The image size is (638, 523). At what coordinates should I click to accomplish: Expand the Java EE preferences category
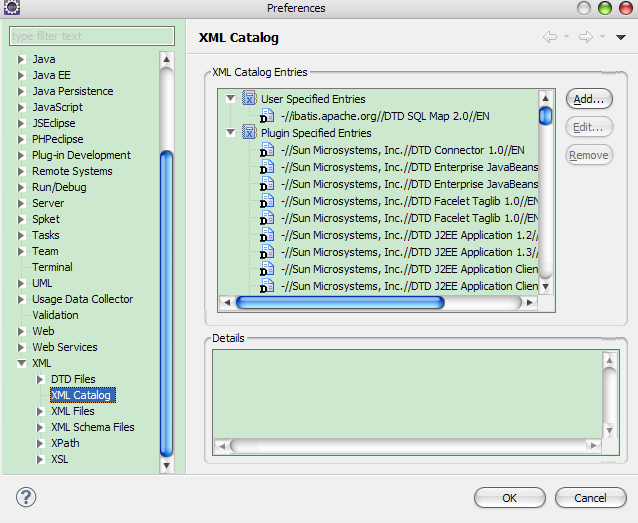tap(20, 75)
